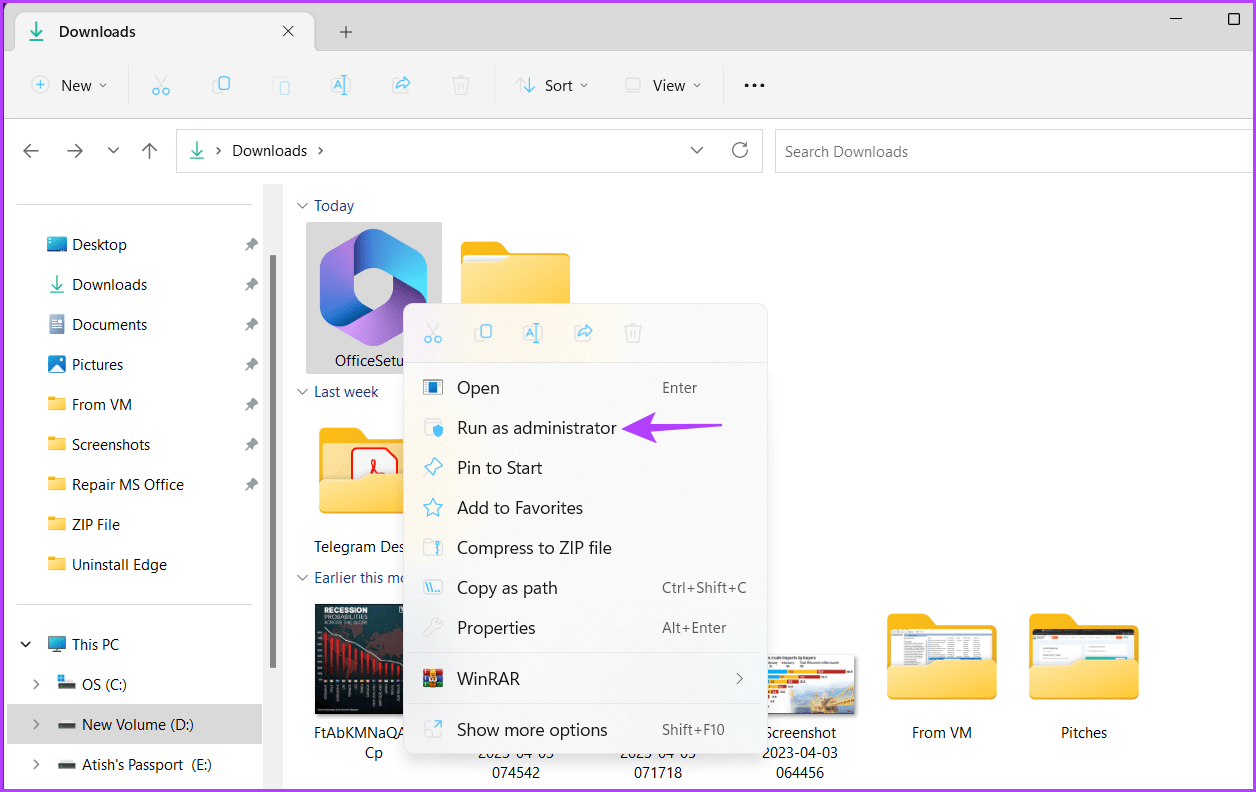Open the See more ellipsis icon on the toolbar
This screenshot has height=792, width=1256.
pos(753,85)
